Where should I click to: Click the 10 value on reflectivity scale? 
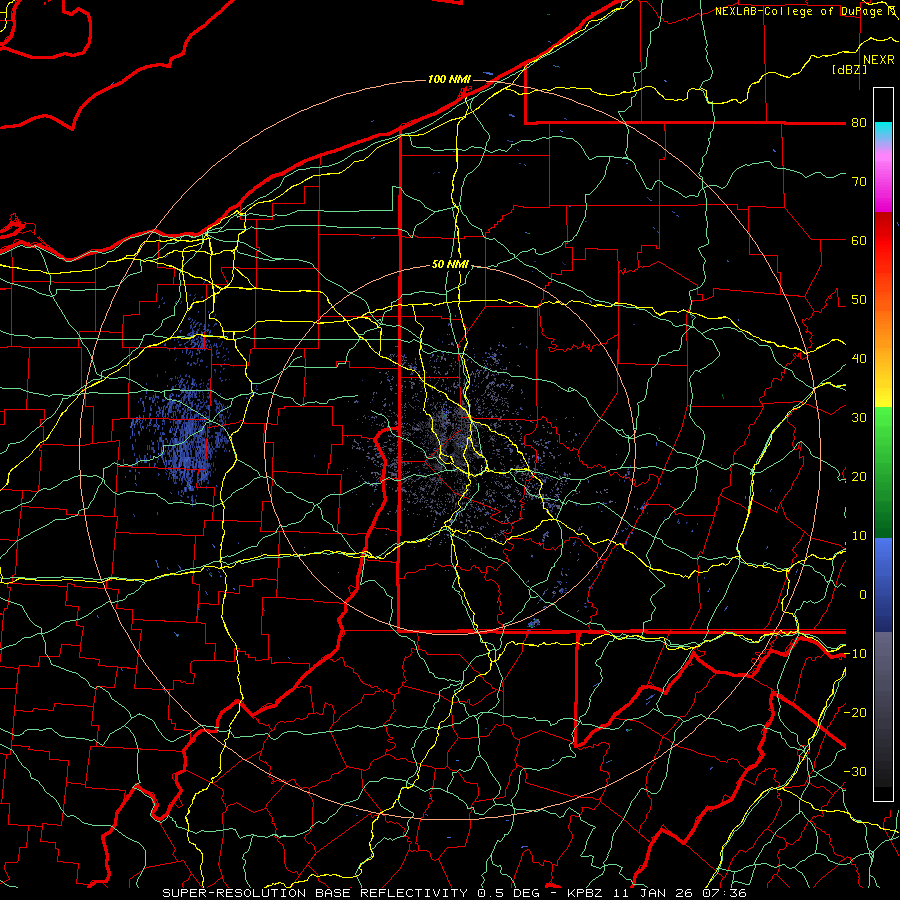point(859,536)
